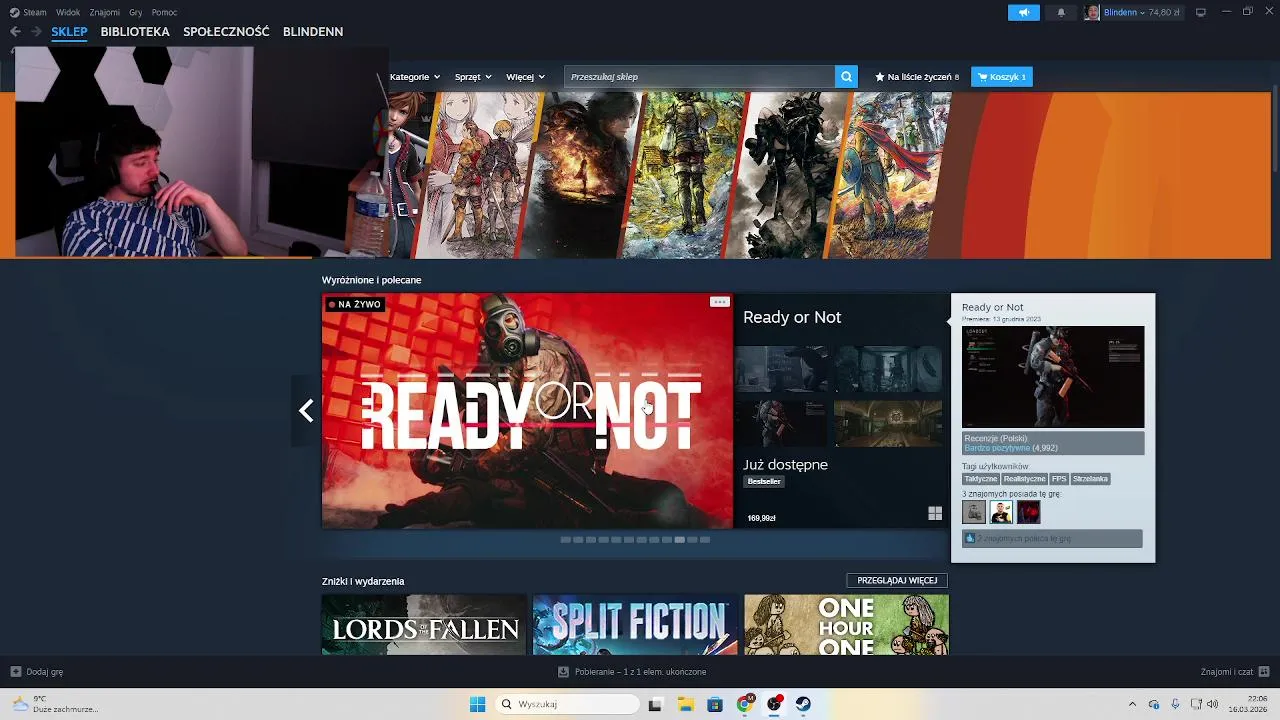Viewport: 1280px width, 720px height.
Task: Click the three-dots menu on Ready or Not banner
Action: click(x=719, y=302)
